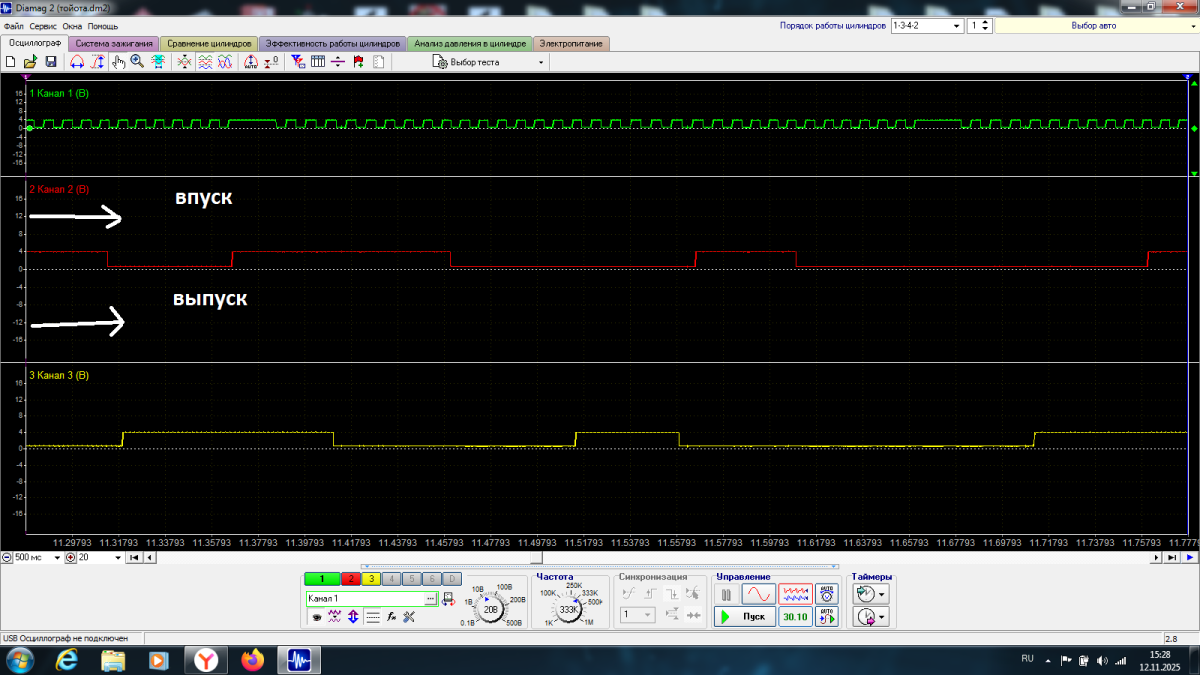1200x675 pixels.
Task: Select the hand pan tool
Action: [118, 62]
